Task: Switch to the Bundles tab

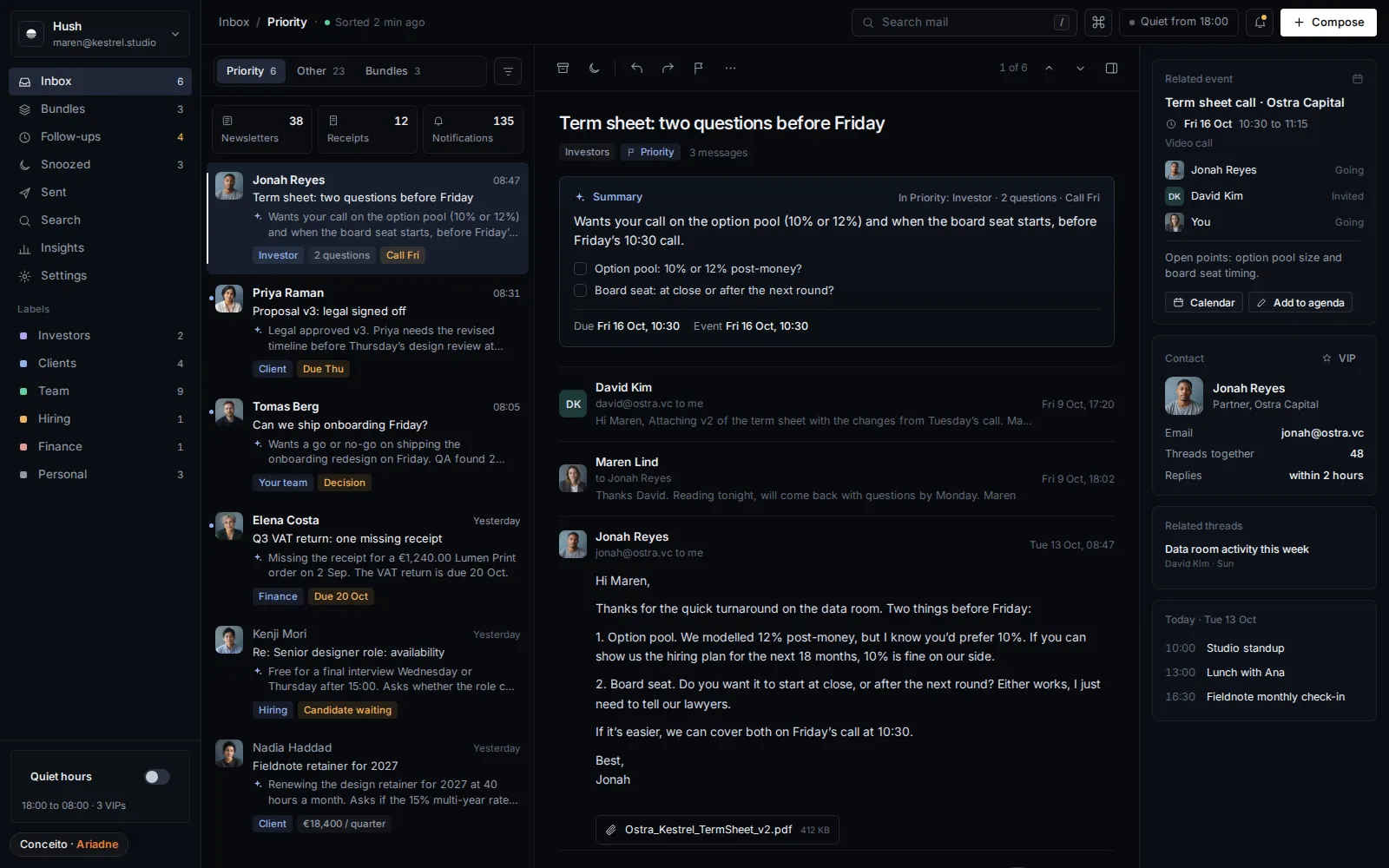Action: point(392,71)
